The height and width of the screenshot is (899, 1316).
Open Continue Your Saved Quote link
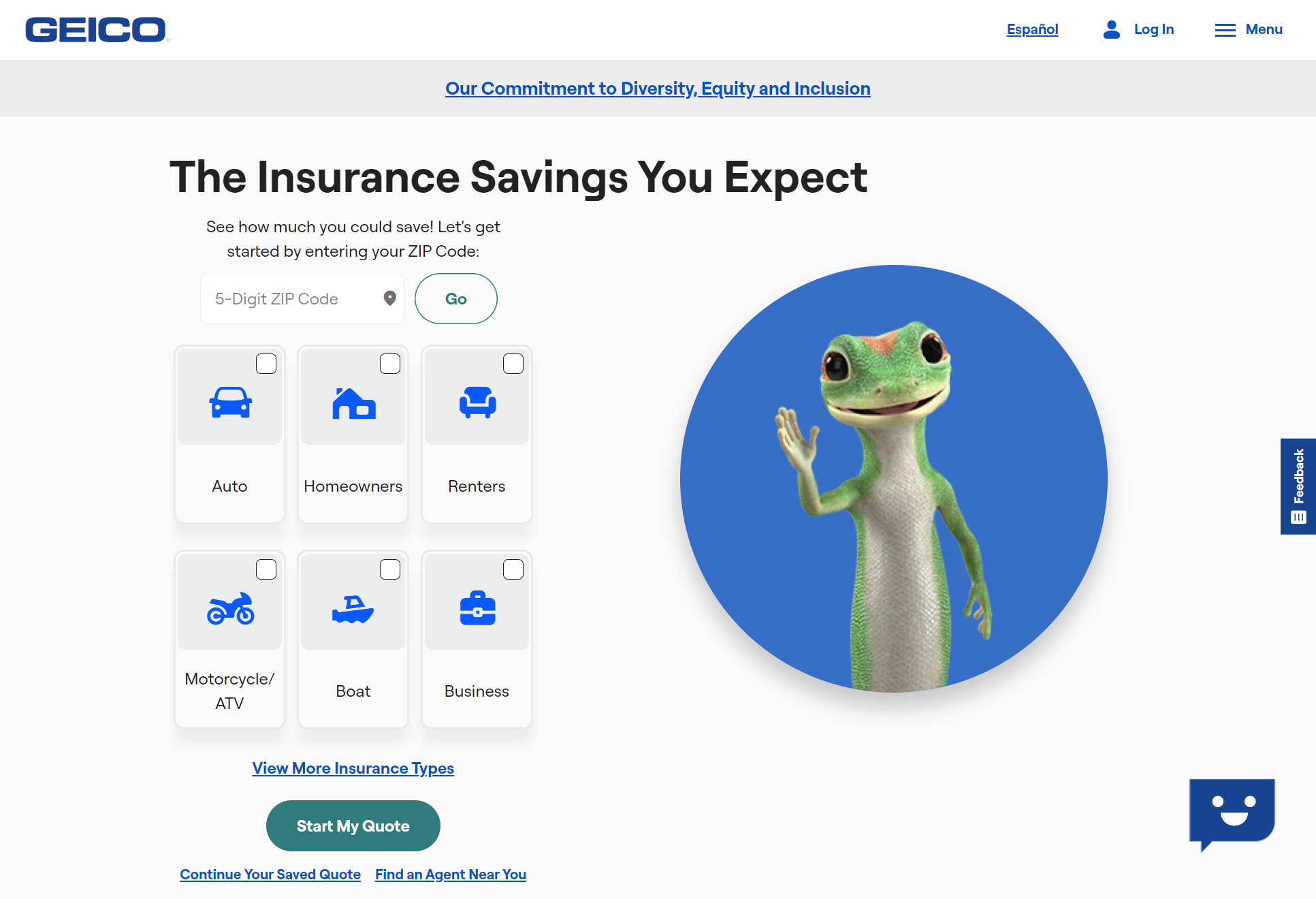270,874
